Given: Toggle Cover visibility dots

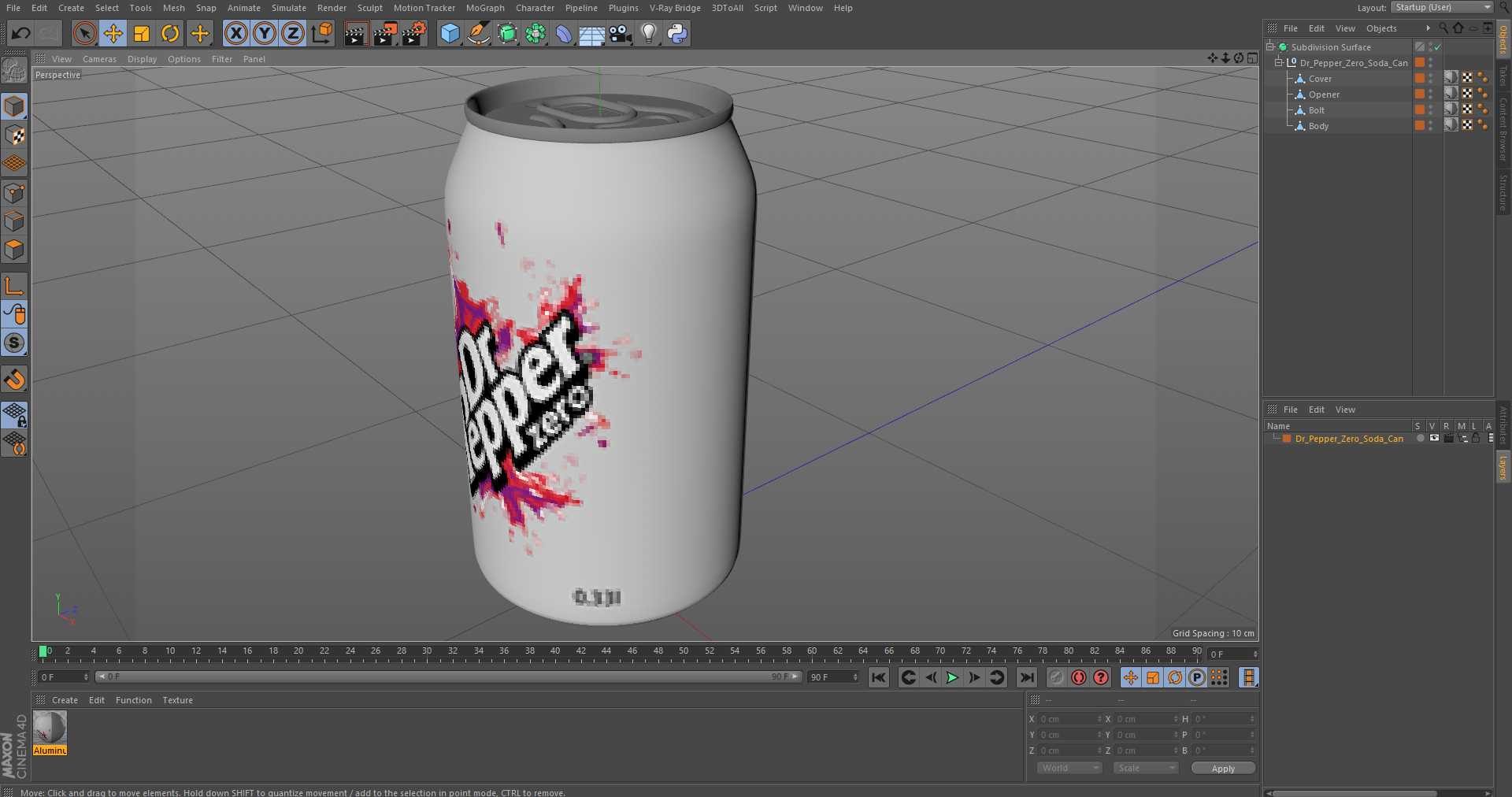Looking at the screenshot, I should [x=1431, y=79].
